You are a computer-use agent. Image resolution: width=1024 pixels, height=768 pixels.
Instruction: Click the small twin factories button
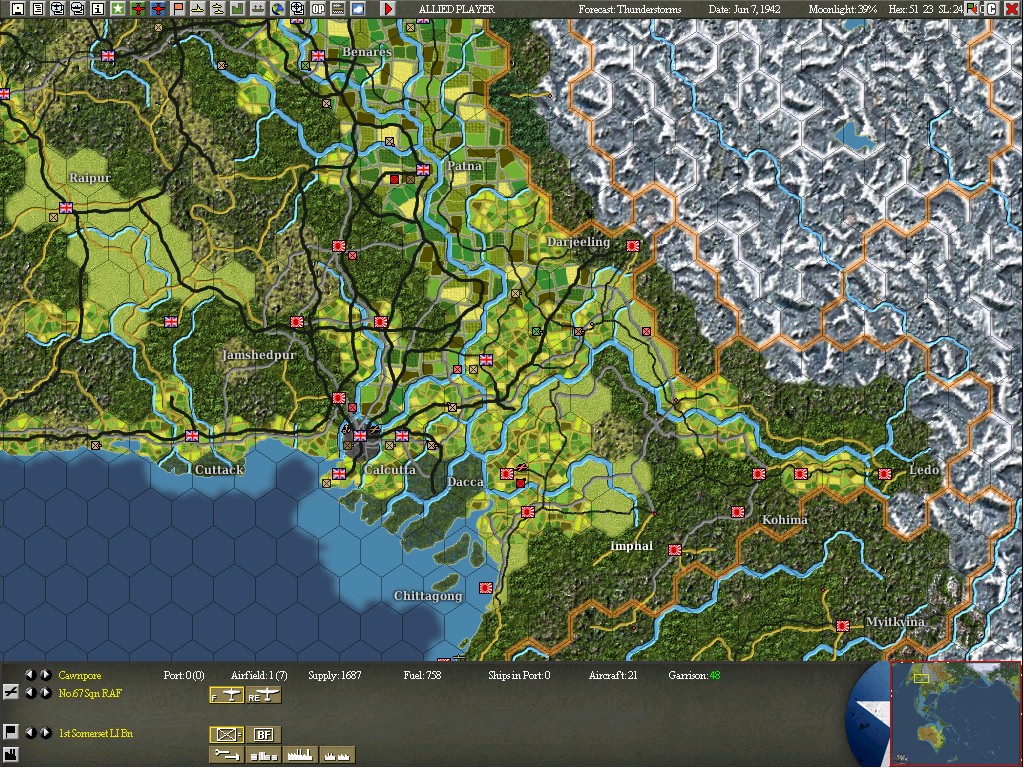tap(338, 755)
